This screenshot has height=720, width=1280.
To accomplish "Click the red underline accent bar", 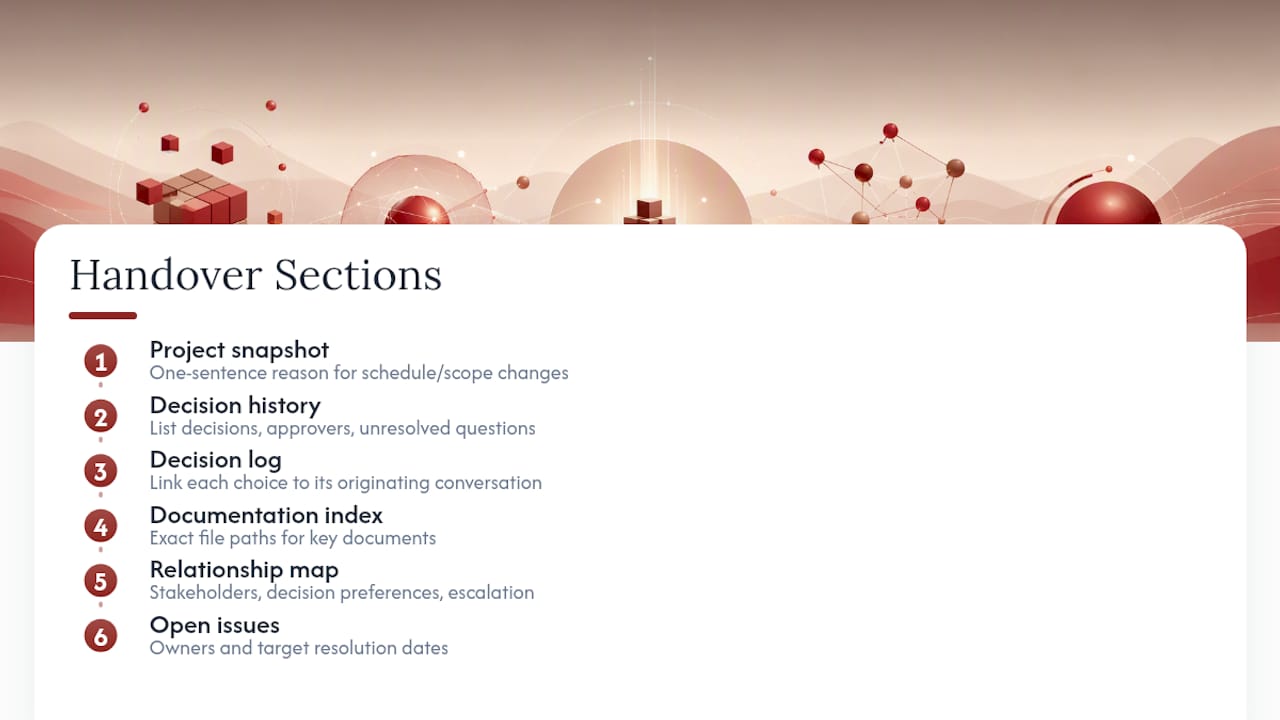I will click(103, 316).
